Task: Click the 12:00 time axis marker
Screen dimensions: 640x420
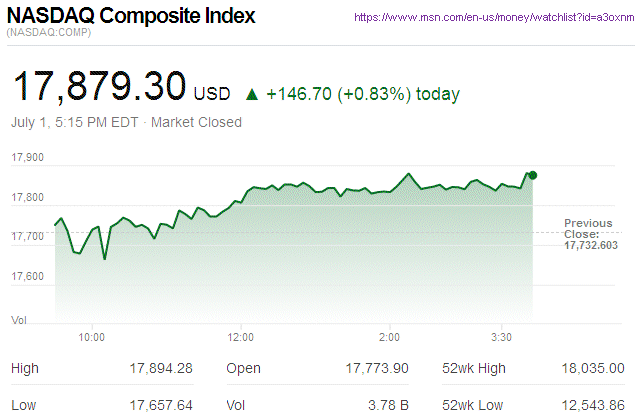Action: [x=241, y=337]
